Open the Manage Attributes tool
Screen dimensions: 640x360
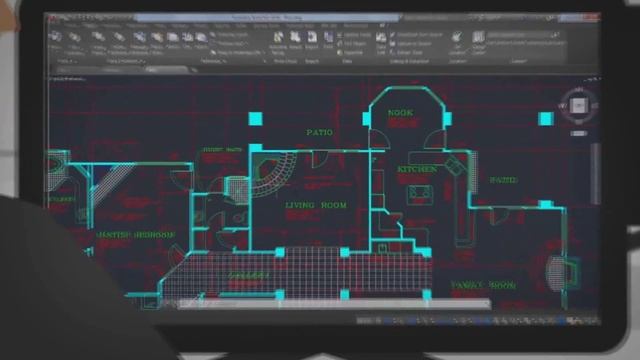(139, 38)
